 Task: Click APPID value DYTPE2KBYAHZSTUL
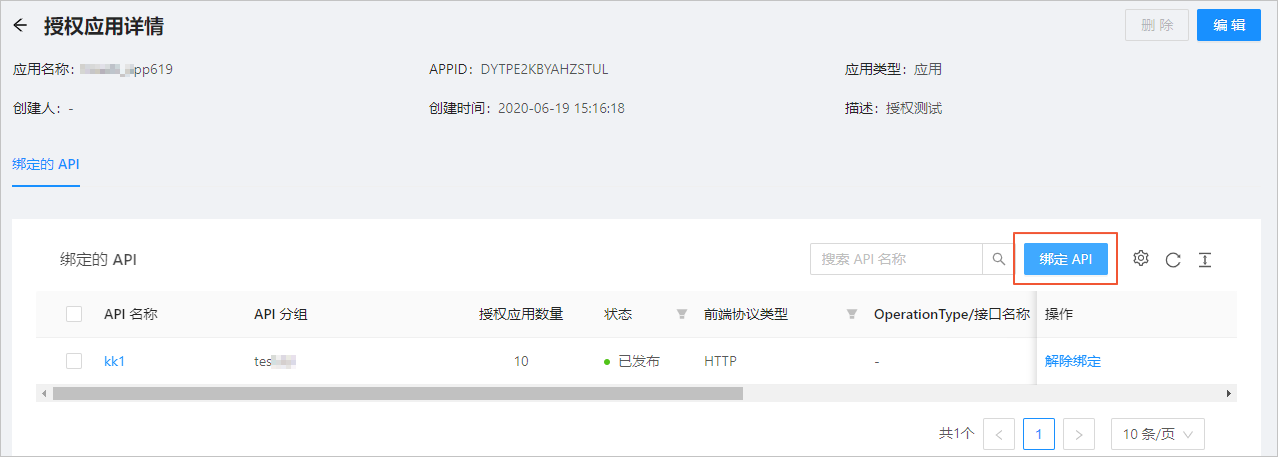544,70
